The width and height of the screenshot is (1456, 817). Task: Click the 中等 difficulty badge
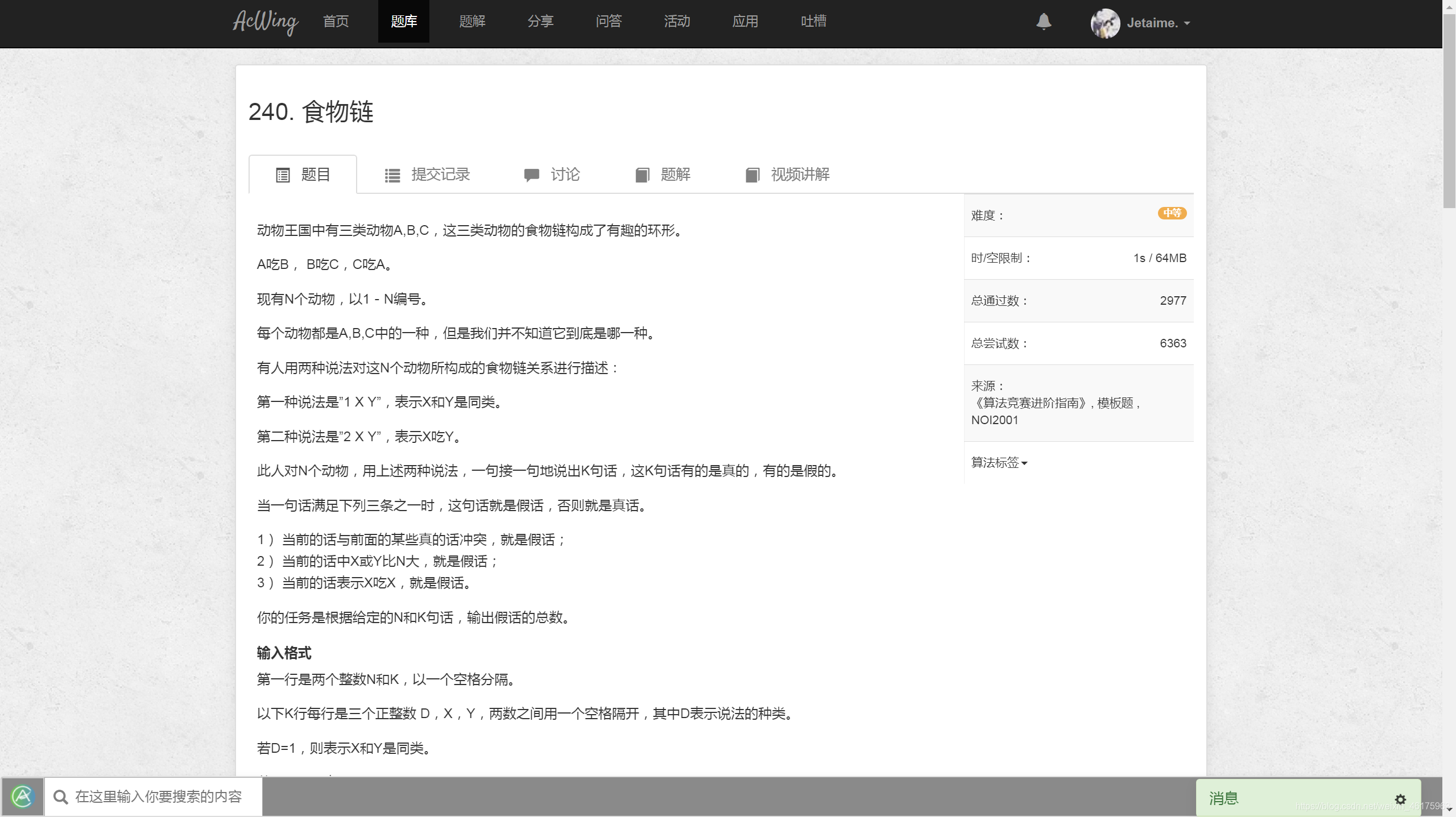pyautogui.click(x=1172, y=213)
